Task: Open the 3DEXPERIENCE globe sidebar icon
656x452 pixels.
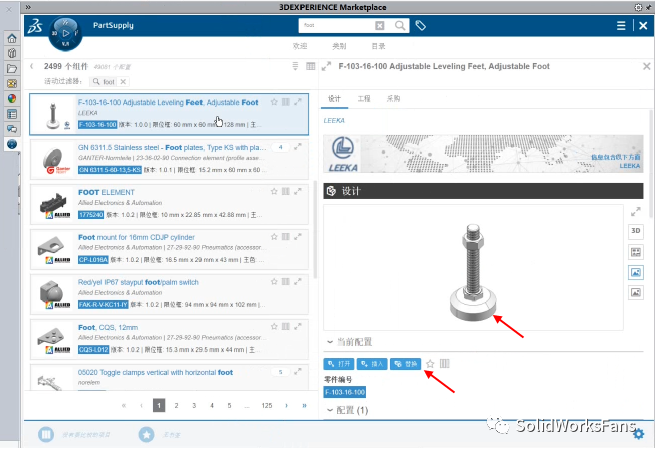Action: tap(12, 144)
